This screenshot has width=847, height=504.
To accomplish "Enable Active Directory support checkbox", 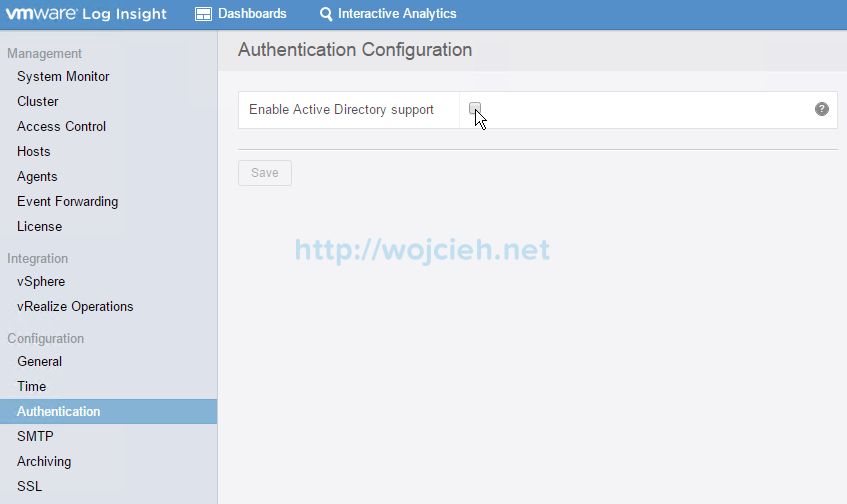I will pos(475,109).
